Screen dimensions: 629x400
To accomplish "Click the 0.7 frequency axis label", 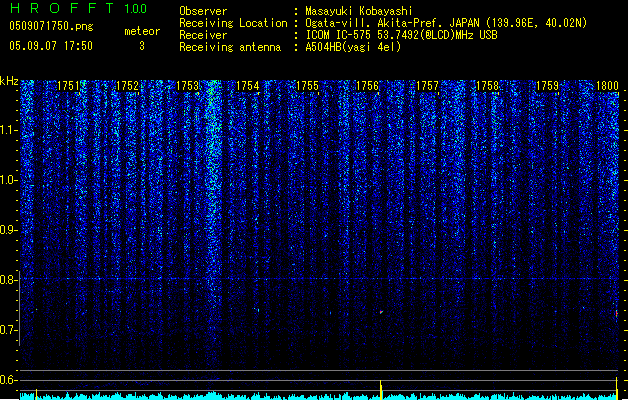I will coord(8,330).
